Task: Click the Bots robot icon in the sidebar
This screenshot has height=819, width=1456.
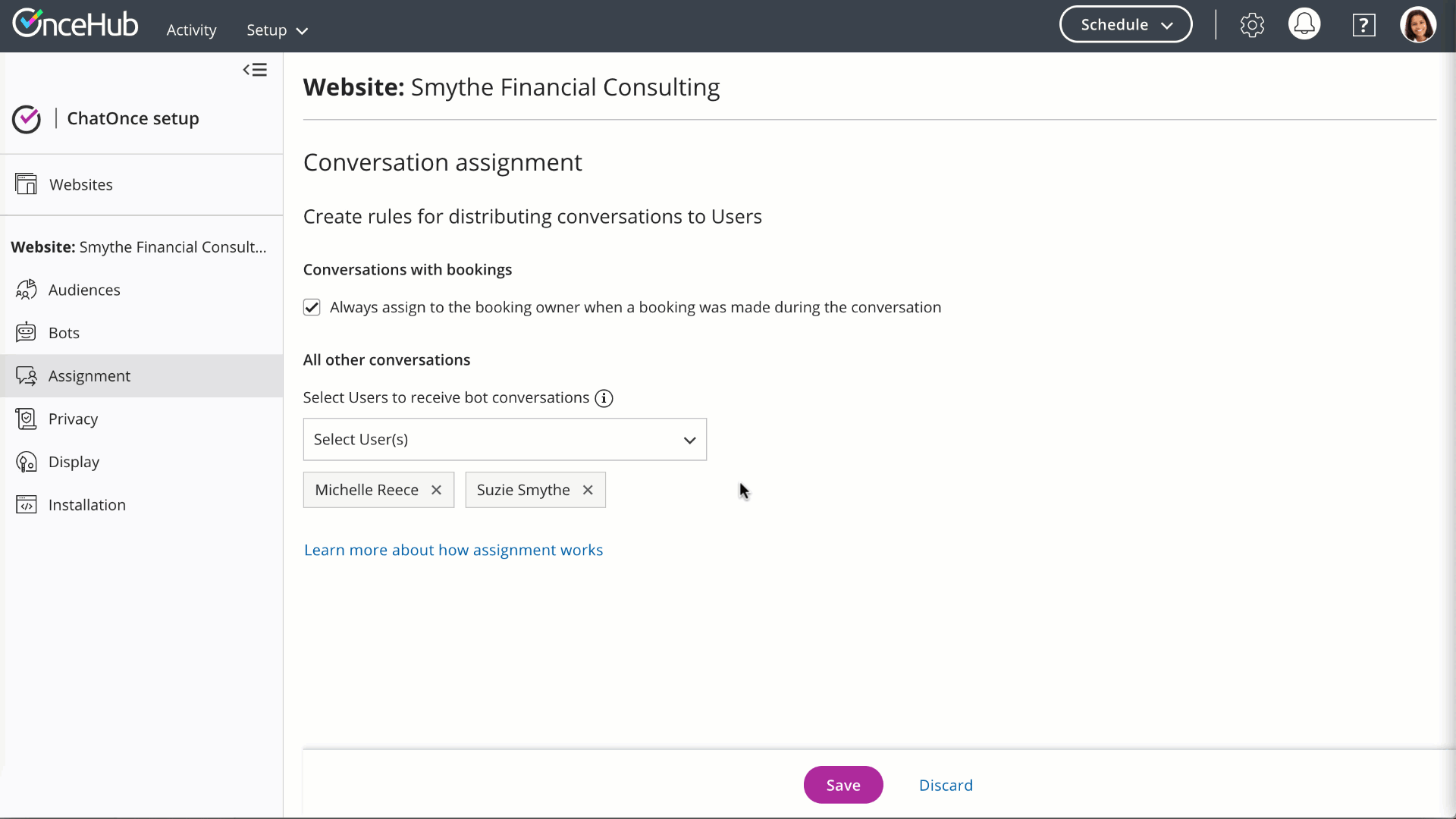Action: (x=26, y=332)
